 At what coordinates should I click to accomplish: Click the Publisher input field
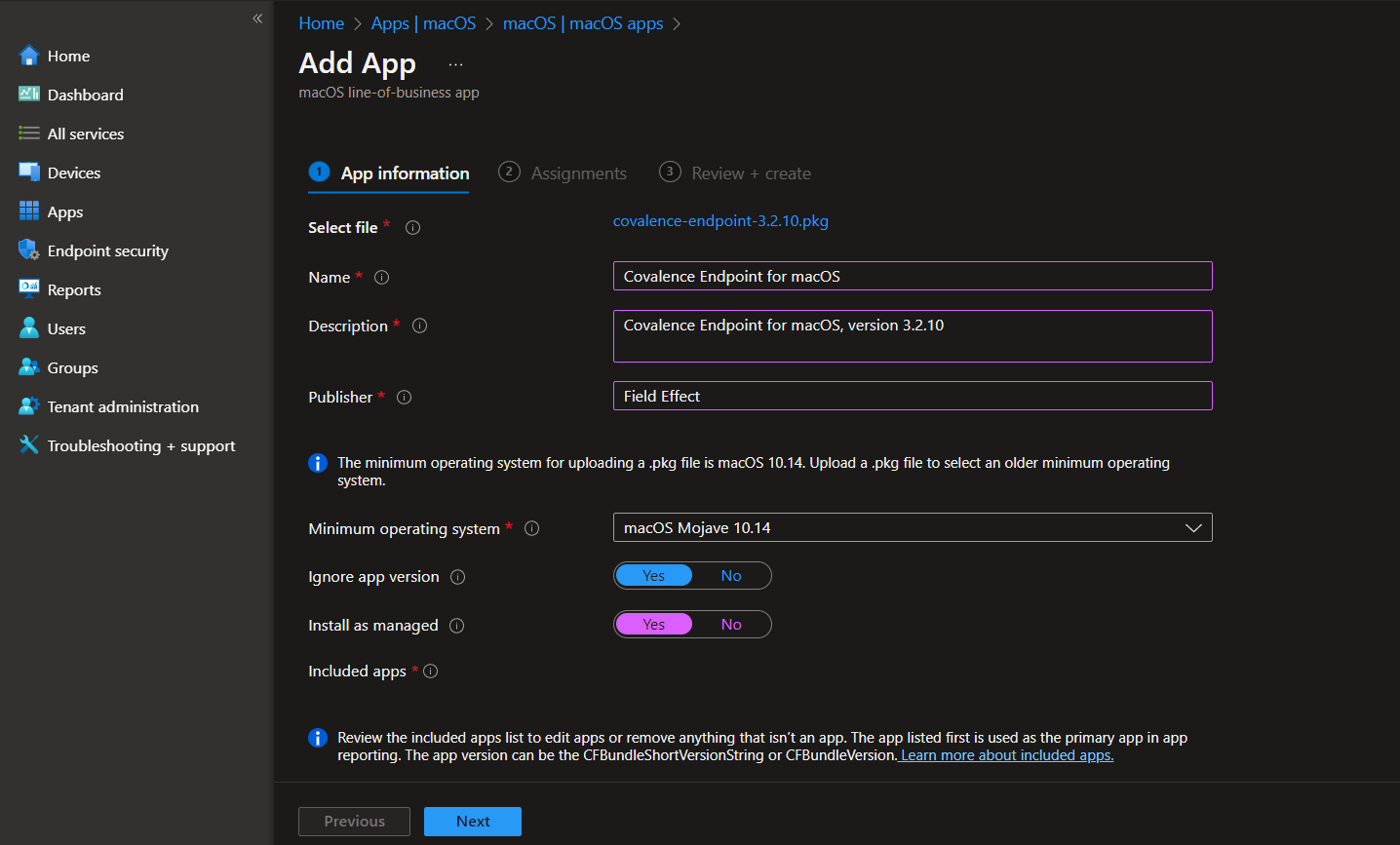tap(913, 396)
